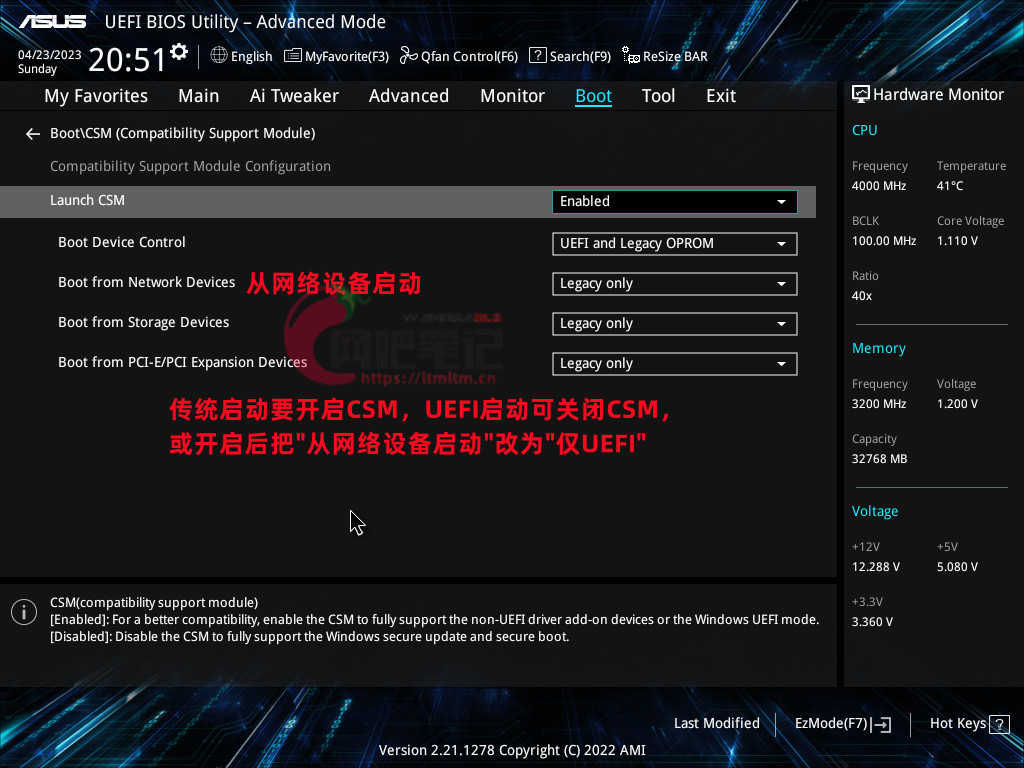Click the CPU frequency value 4000 MHz
Image resolution: width=1024 pixels, height=768 pixels.
879,186
